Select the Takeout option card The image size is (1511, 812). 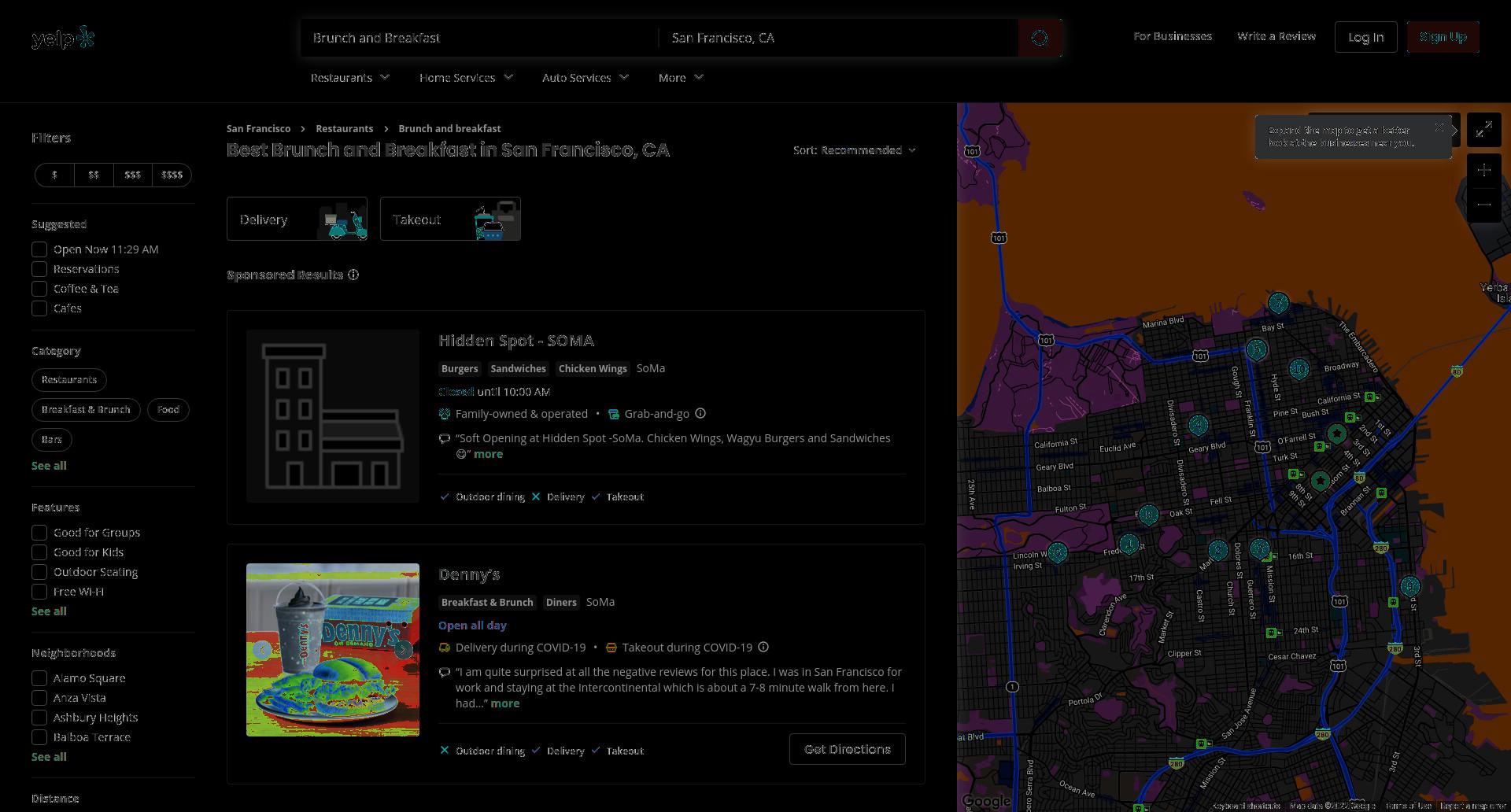(450, 219)
